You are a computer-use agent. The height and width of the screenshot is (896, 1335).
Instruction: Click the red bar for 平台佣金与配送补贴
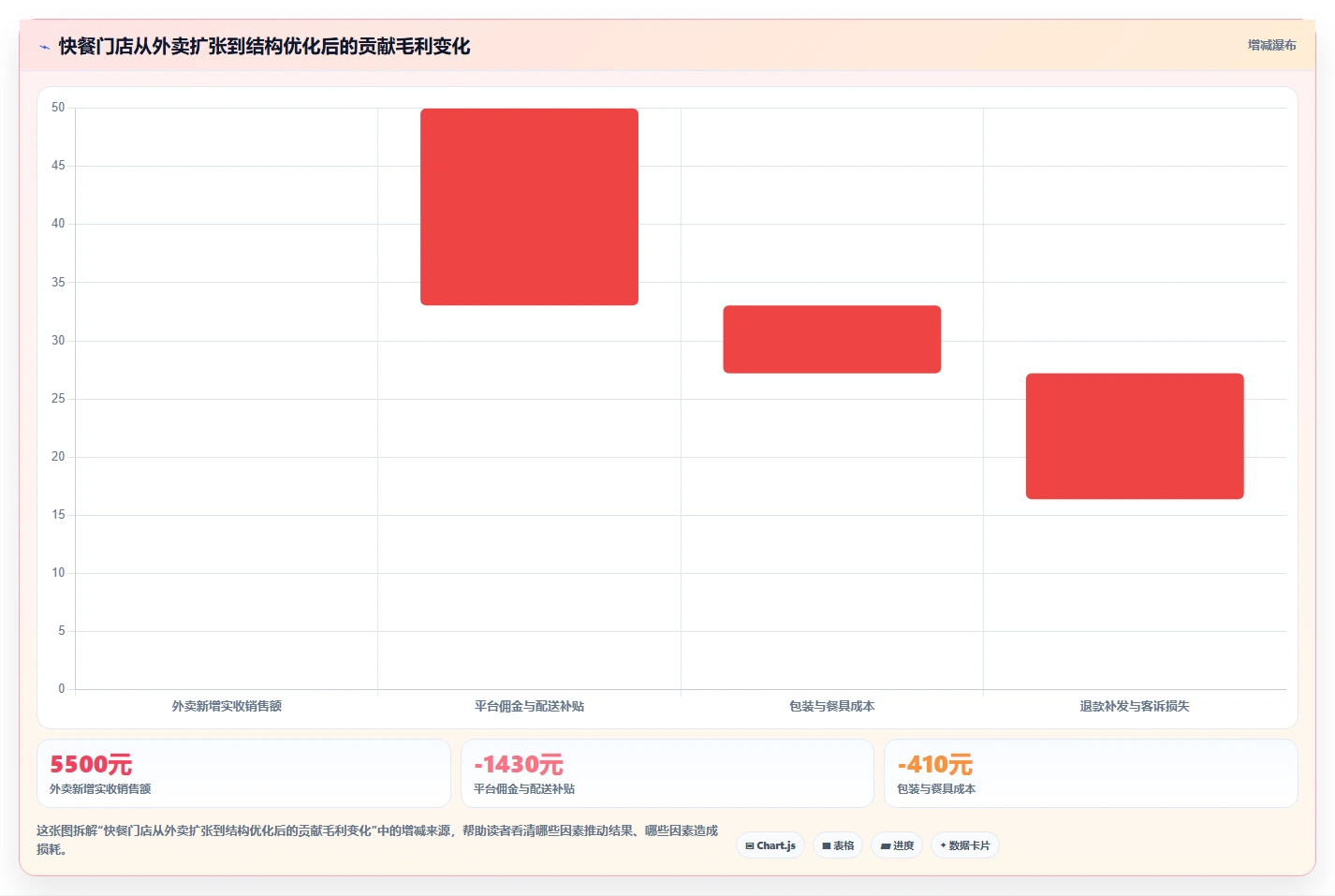[x=529, y=207]
